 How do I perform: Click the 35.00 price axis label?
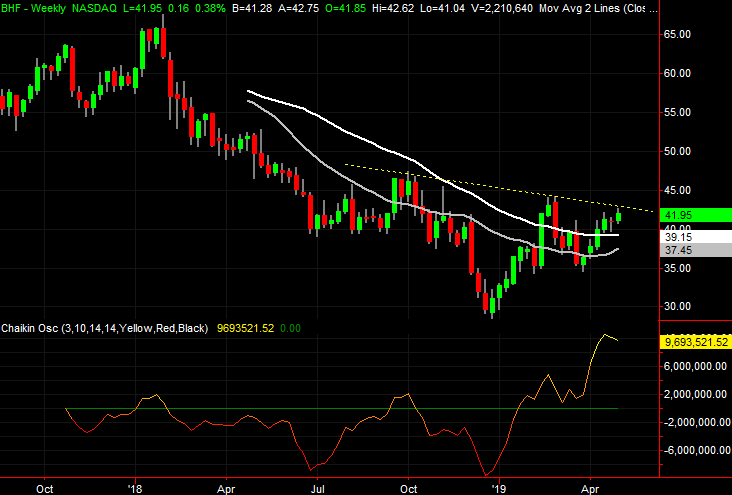pyautogui.click(x=677, y=268)
